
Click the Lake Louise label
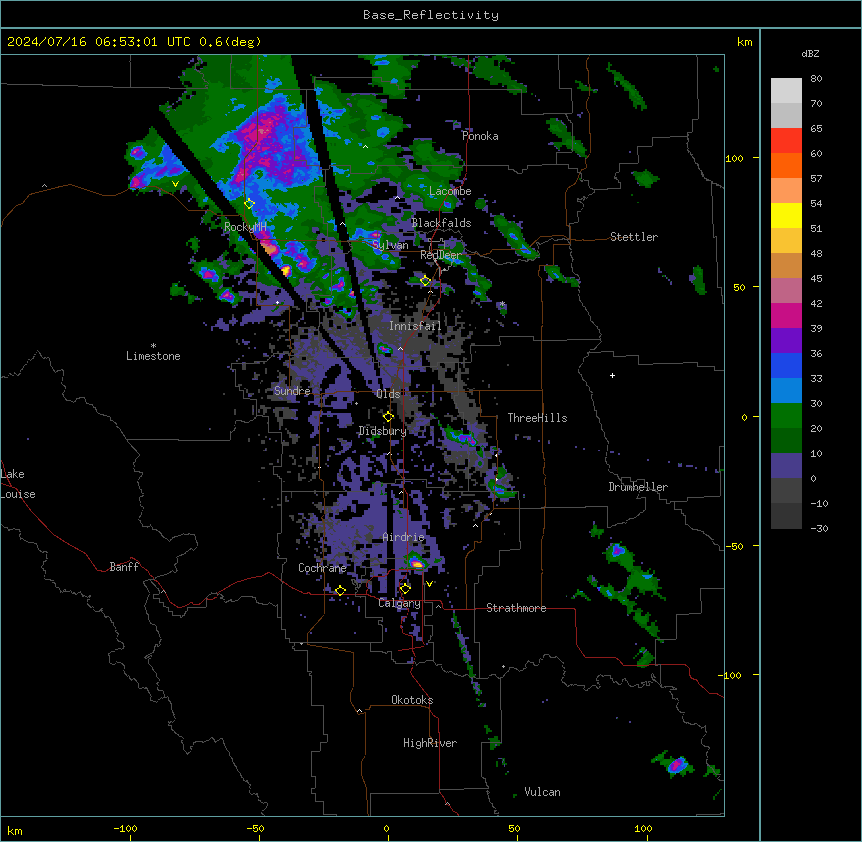click(x=18, y=484)
